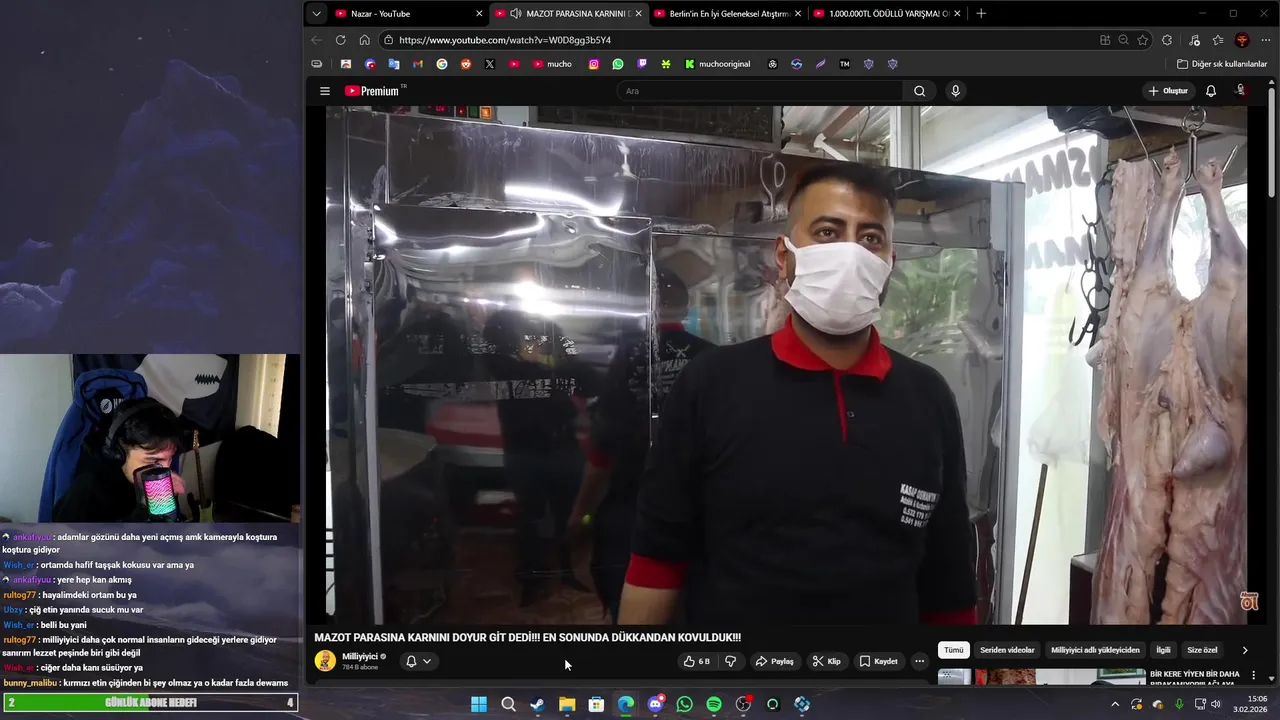The height and width of the screenshot is (720, 1280).
Task: Open a new browser tab
Action: pyautogui.click(x=981, y=13)
